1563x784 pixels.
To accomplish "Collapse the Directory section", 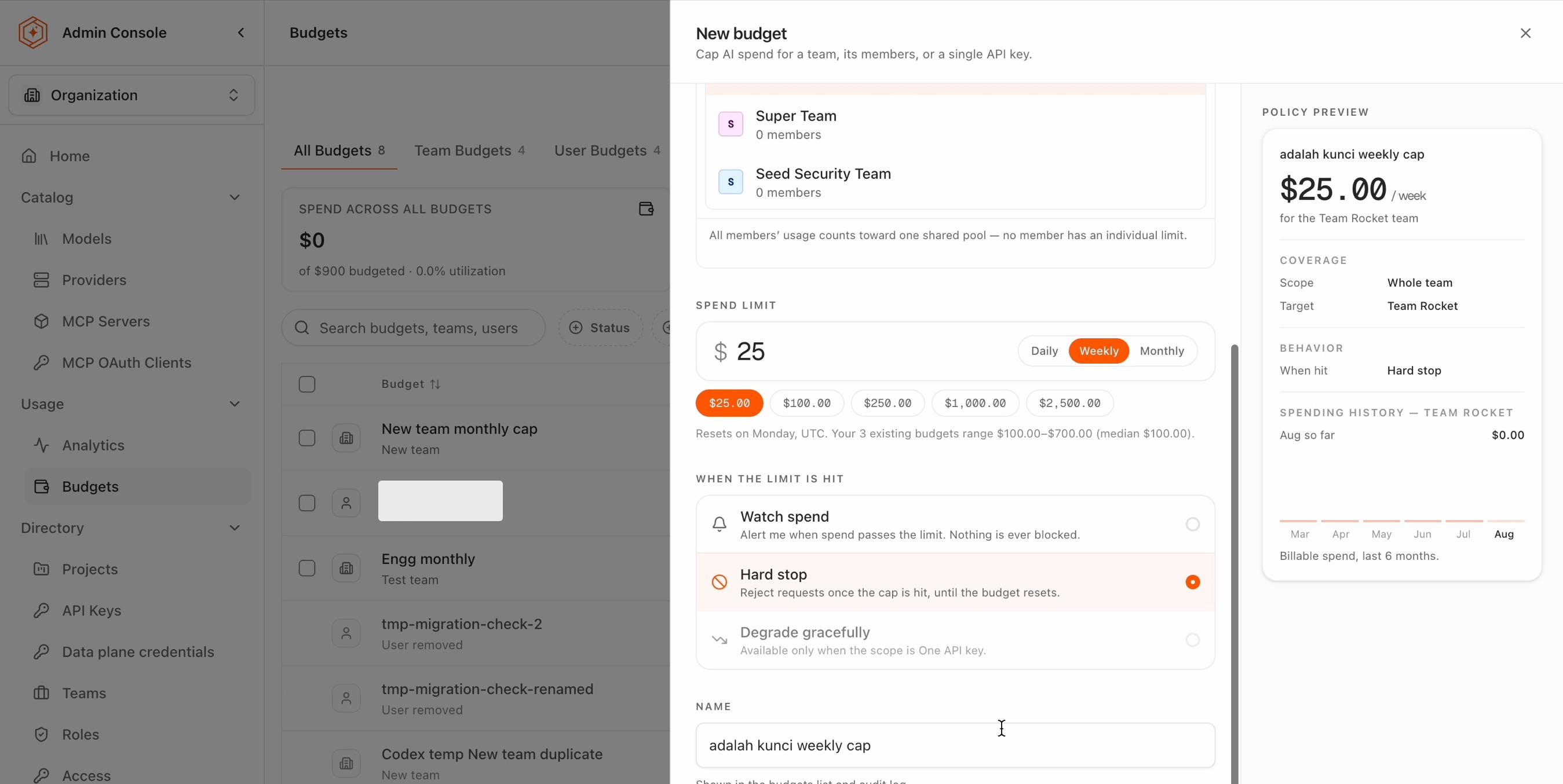I will [x=234, y=527].
